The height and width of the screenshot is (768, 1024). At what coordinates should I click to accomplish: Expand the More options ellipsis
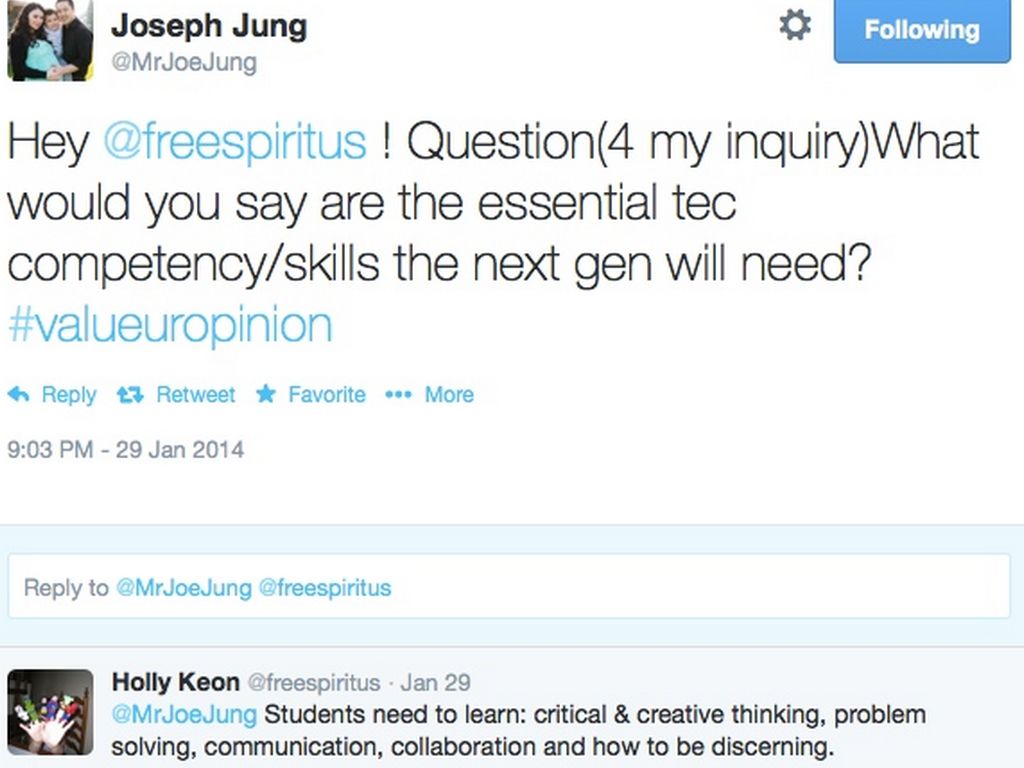point(398,395)
